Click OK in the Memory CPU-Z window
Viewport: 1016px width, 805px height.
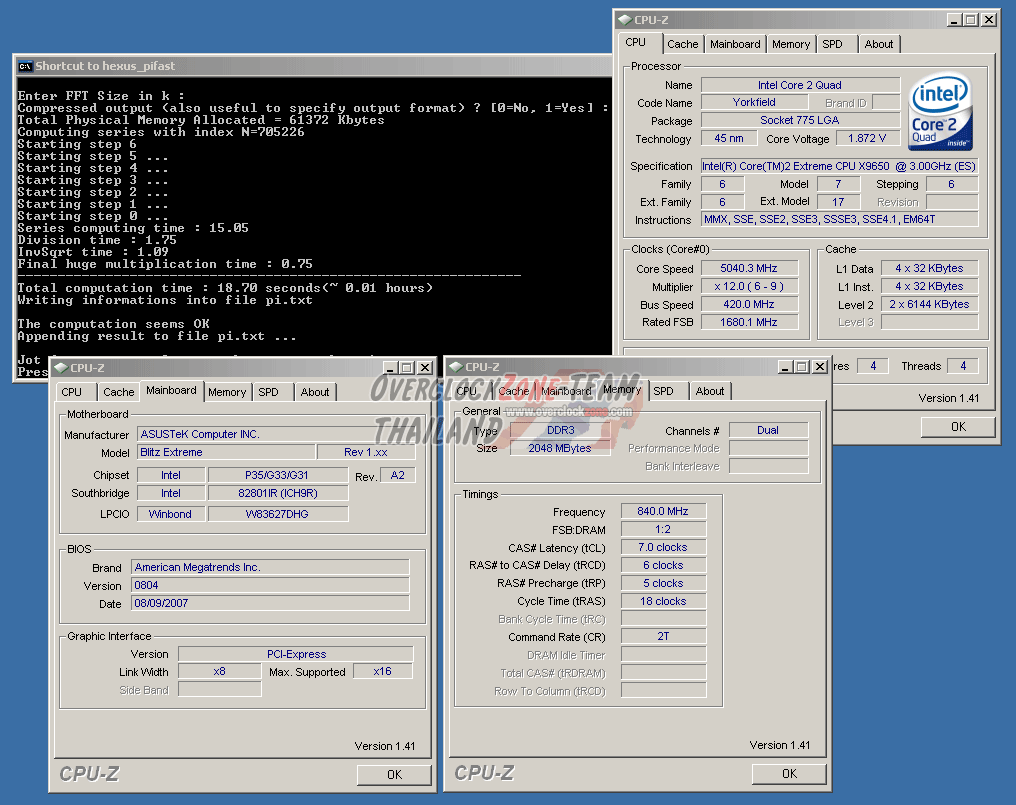(789, 773)
